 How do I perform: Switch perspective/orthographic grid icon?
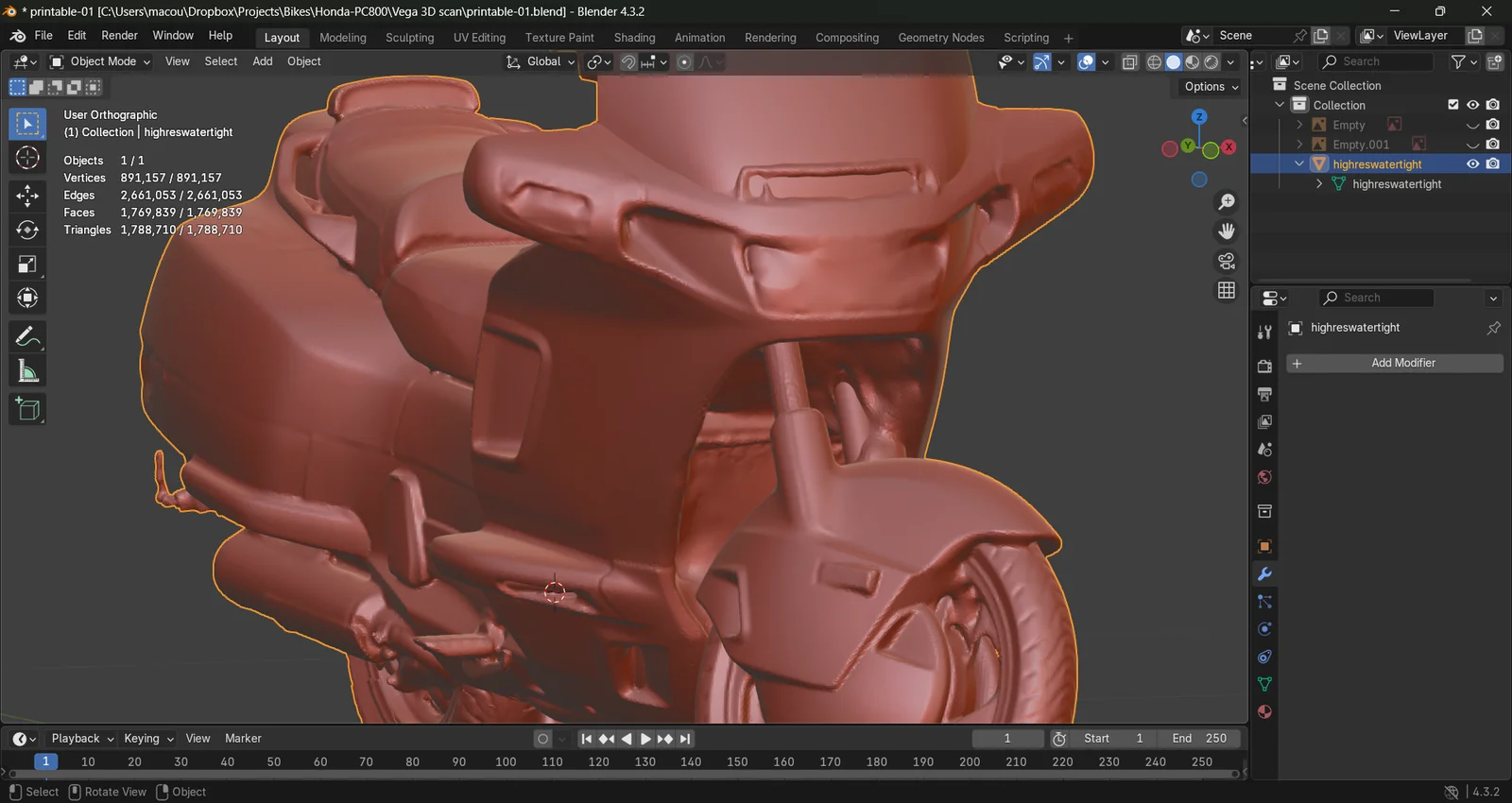coord(1227,290)
